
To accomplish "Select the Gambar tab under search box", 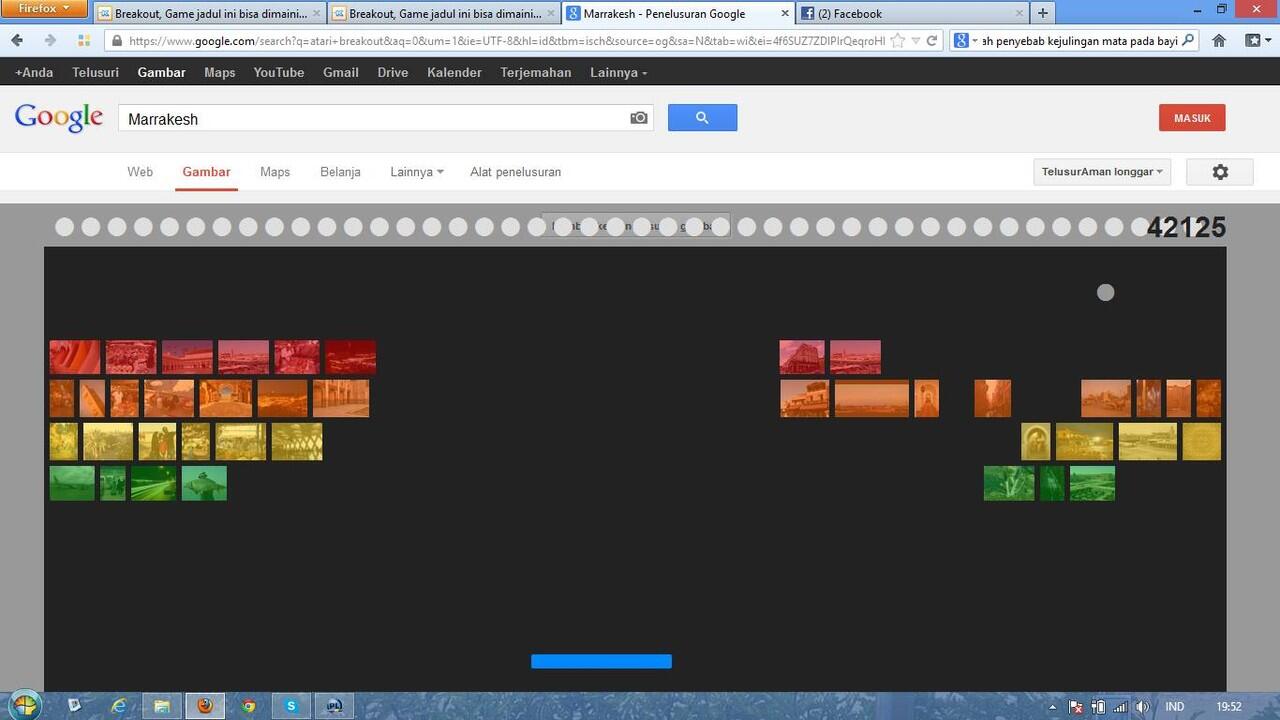I will pyautogui.click(x=206, y=172).
